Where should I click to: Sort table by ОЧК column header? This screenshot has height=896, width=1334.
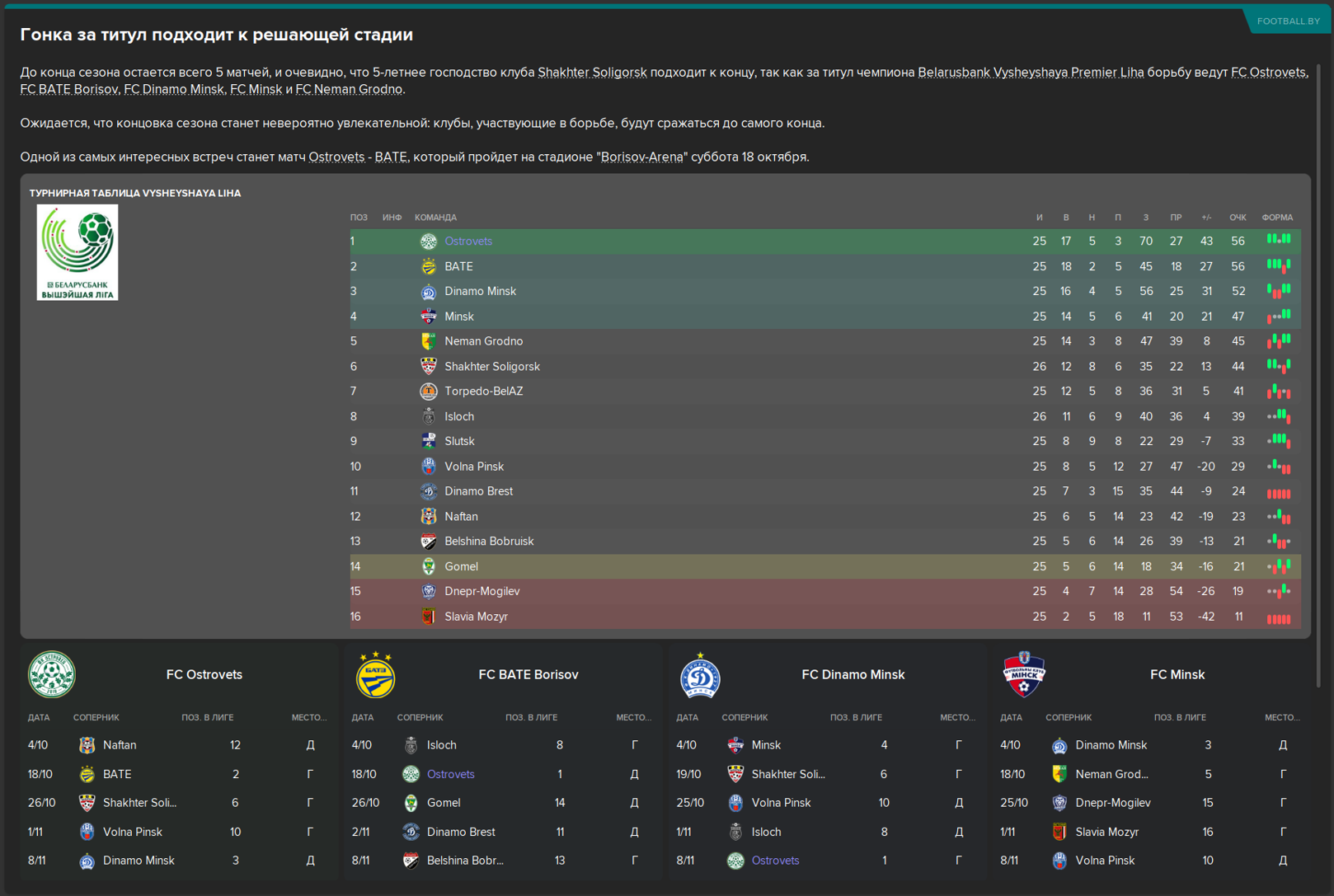click(1238, 218)
